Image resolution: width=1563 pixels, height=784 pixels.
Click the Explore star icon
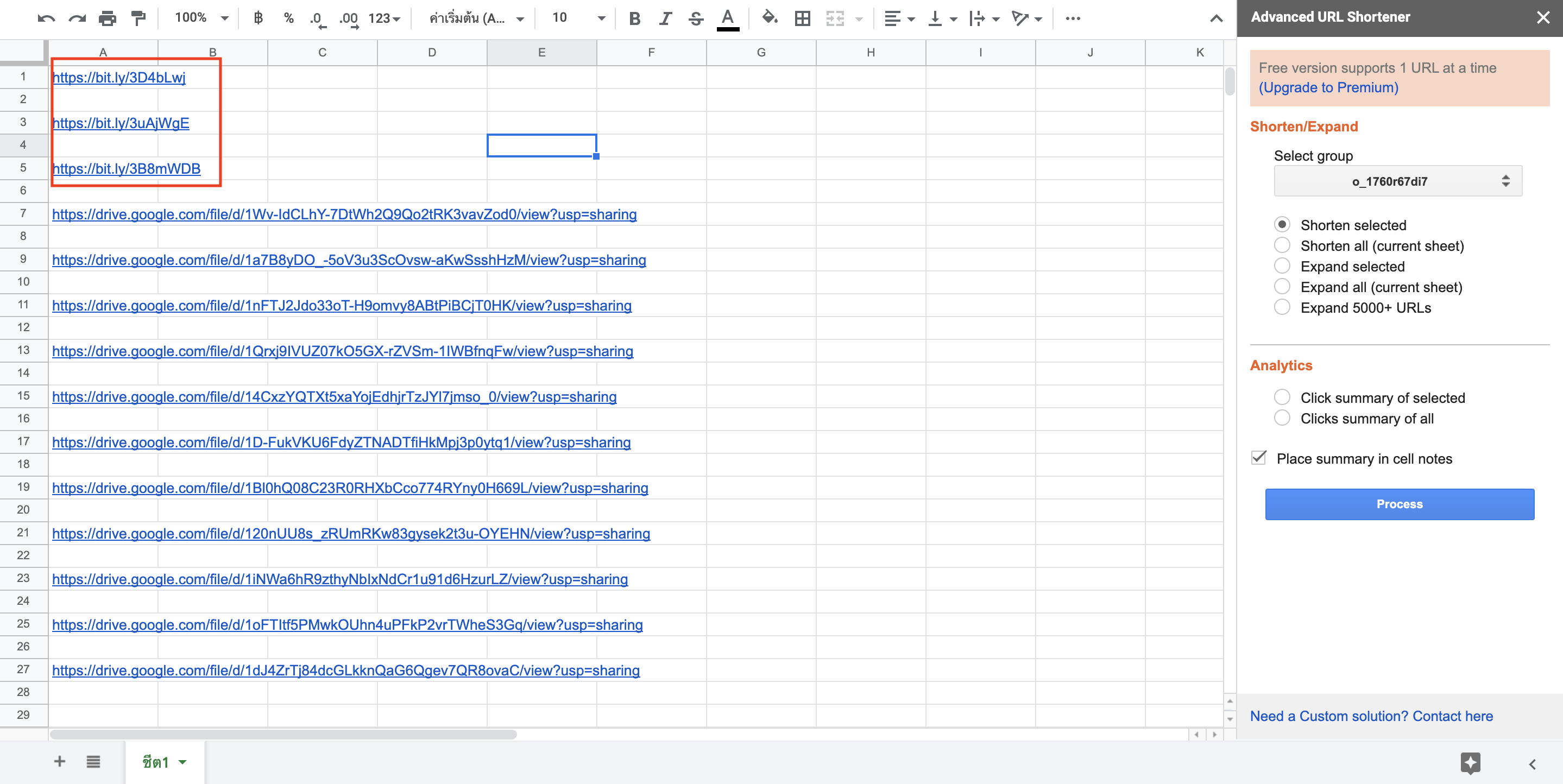1470,762
